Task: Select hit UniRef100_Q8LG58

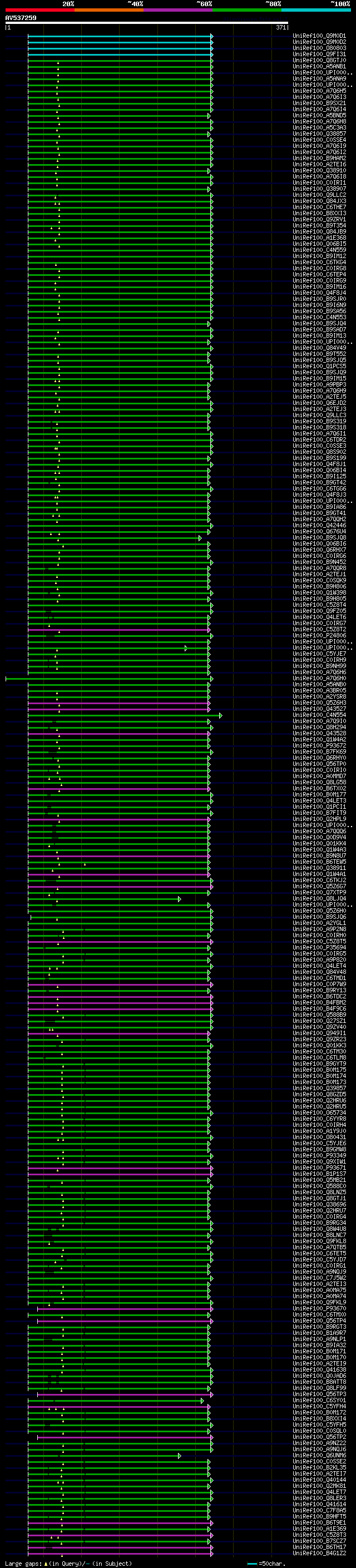Action: (x=319, y=781)
